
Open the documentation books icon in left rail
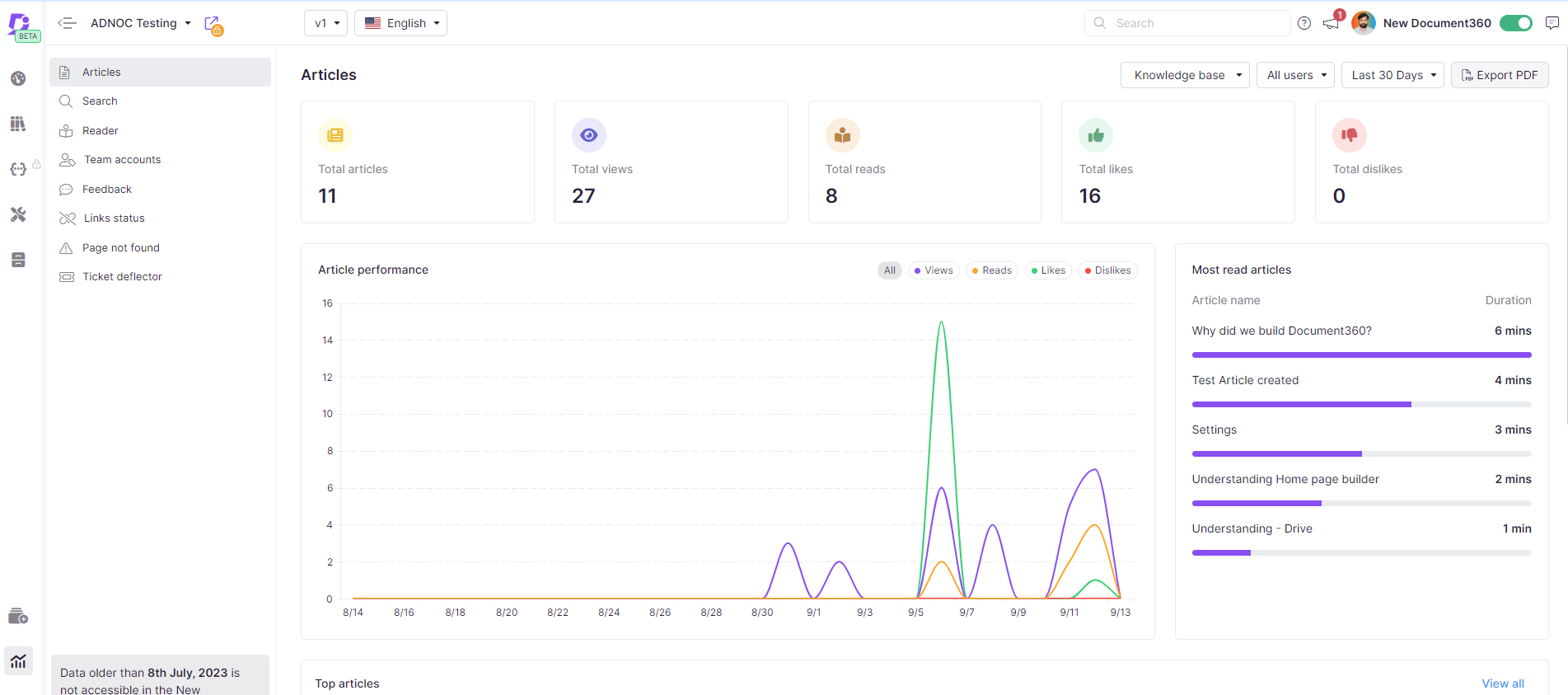pos(18,124)
